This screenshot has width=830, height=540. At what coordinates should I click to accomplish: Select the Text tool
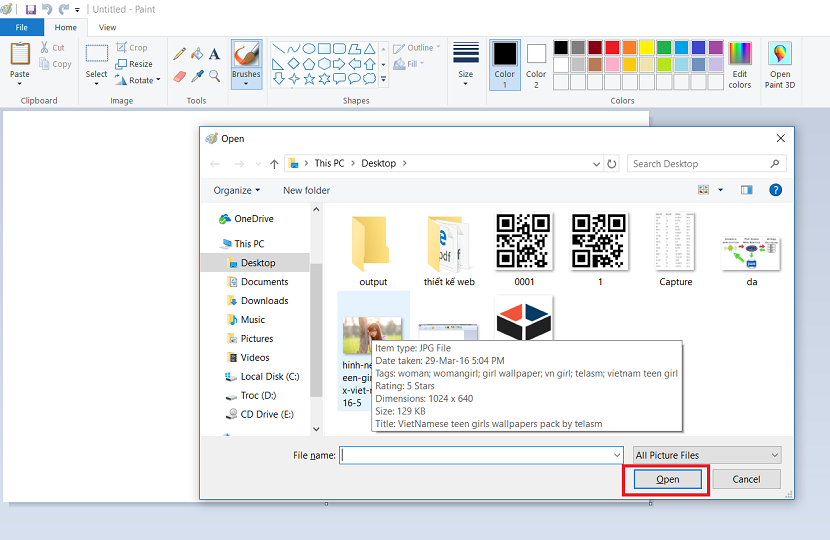(214, 54)
